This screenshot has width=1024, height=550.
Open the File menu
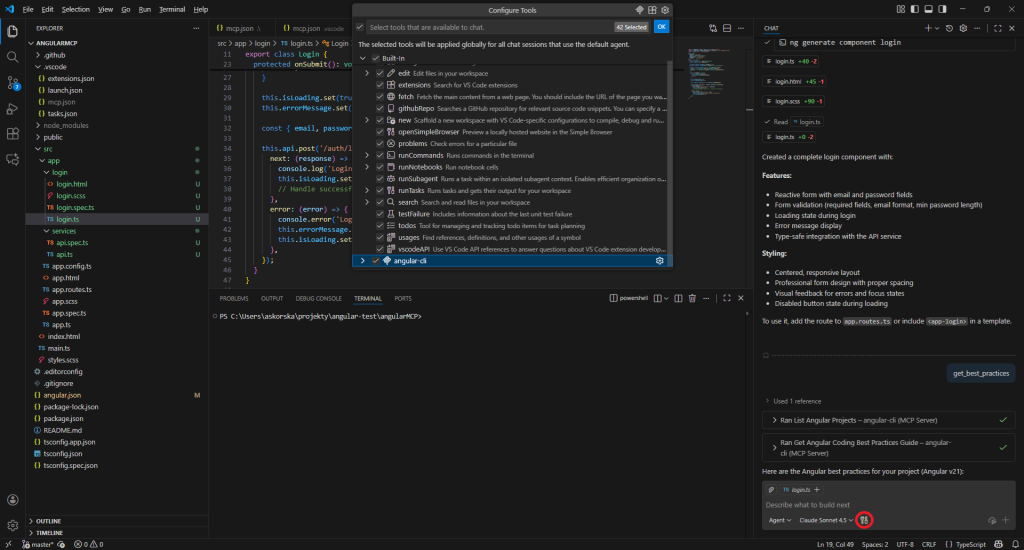coord(27,9)
